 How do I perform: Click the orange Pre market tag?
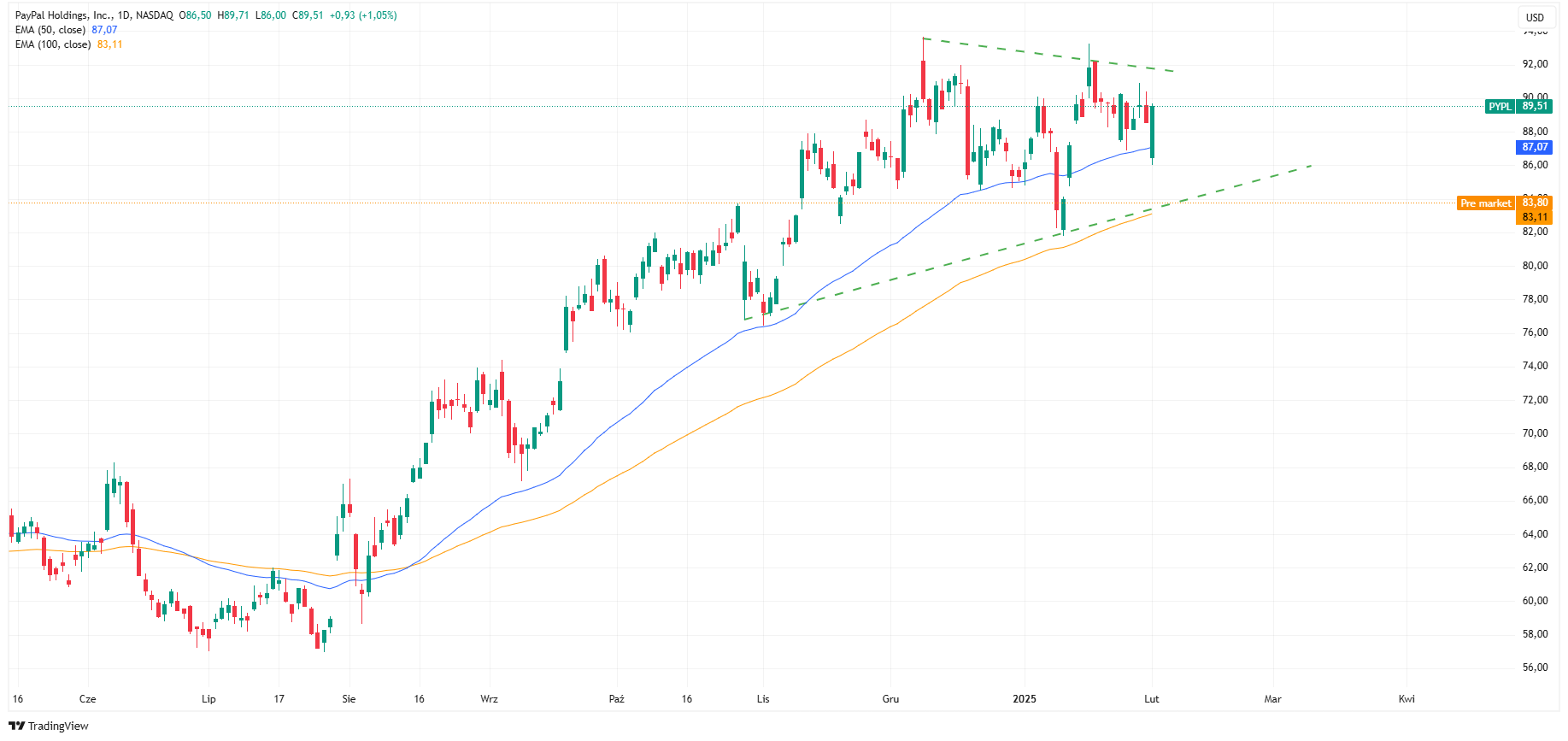point(1486,203)
